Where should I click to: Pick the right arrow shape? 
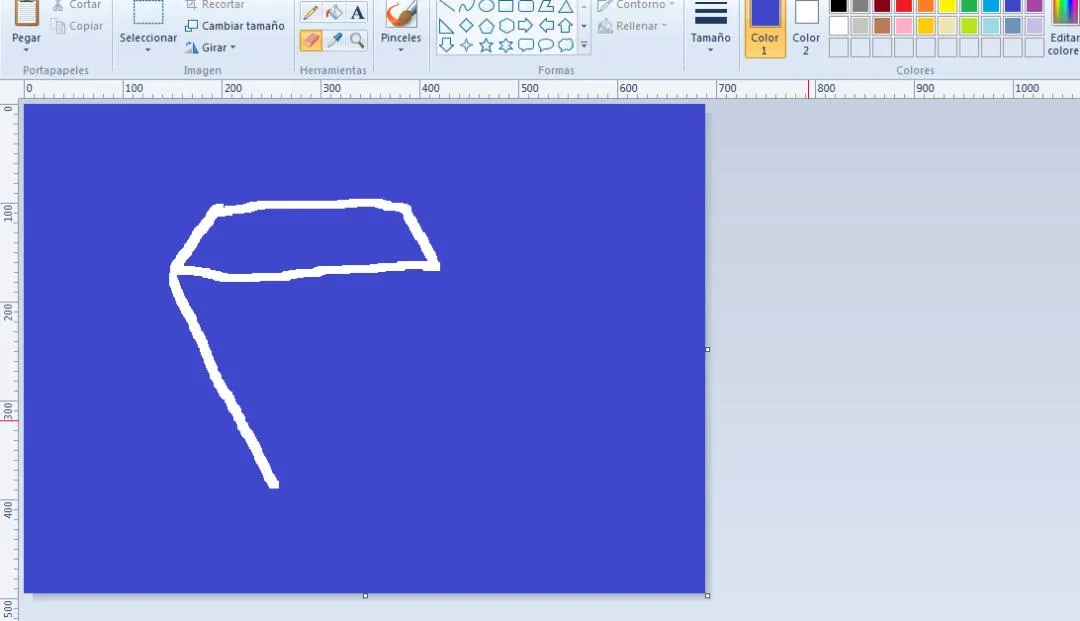coord(526,26)
